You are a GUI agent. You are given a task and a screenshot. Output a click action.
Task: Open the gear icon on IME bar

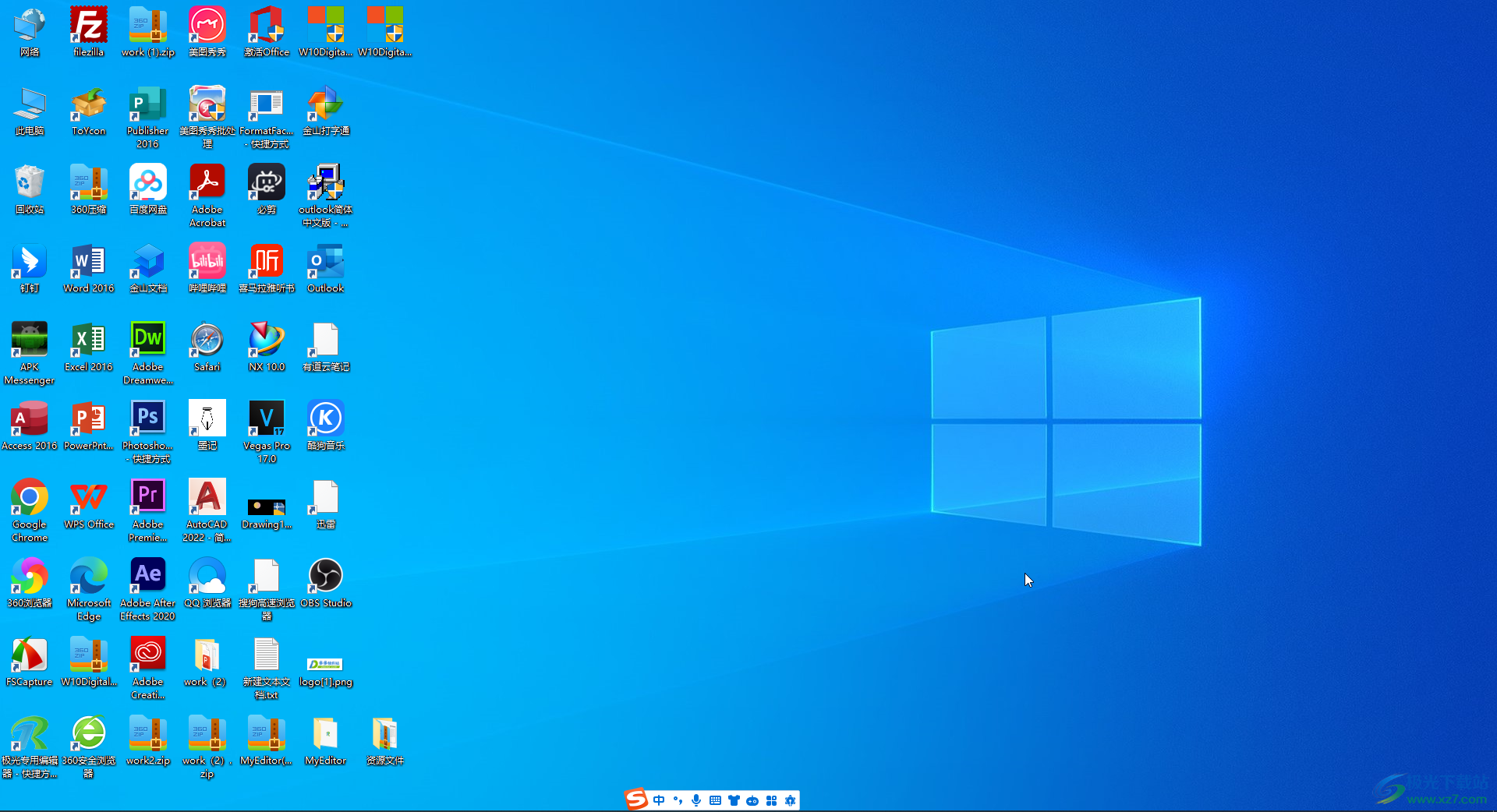(790, 800)
